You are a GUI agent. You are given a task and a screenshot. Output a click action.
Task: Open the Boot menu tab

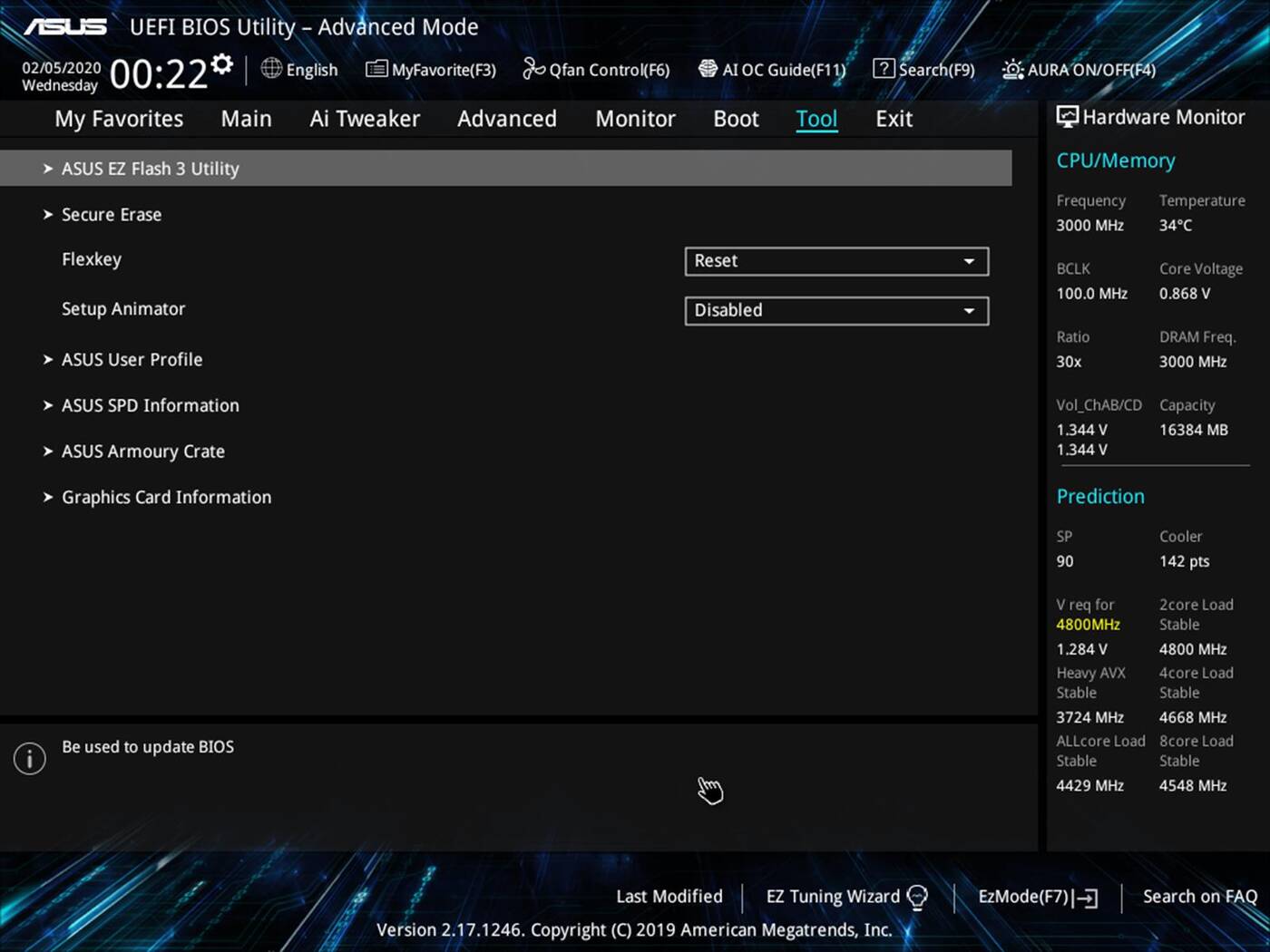click(735, 119)
